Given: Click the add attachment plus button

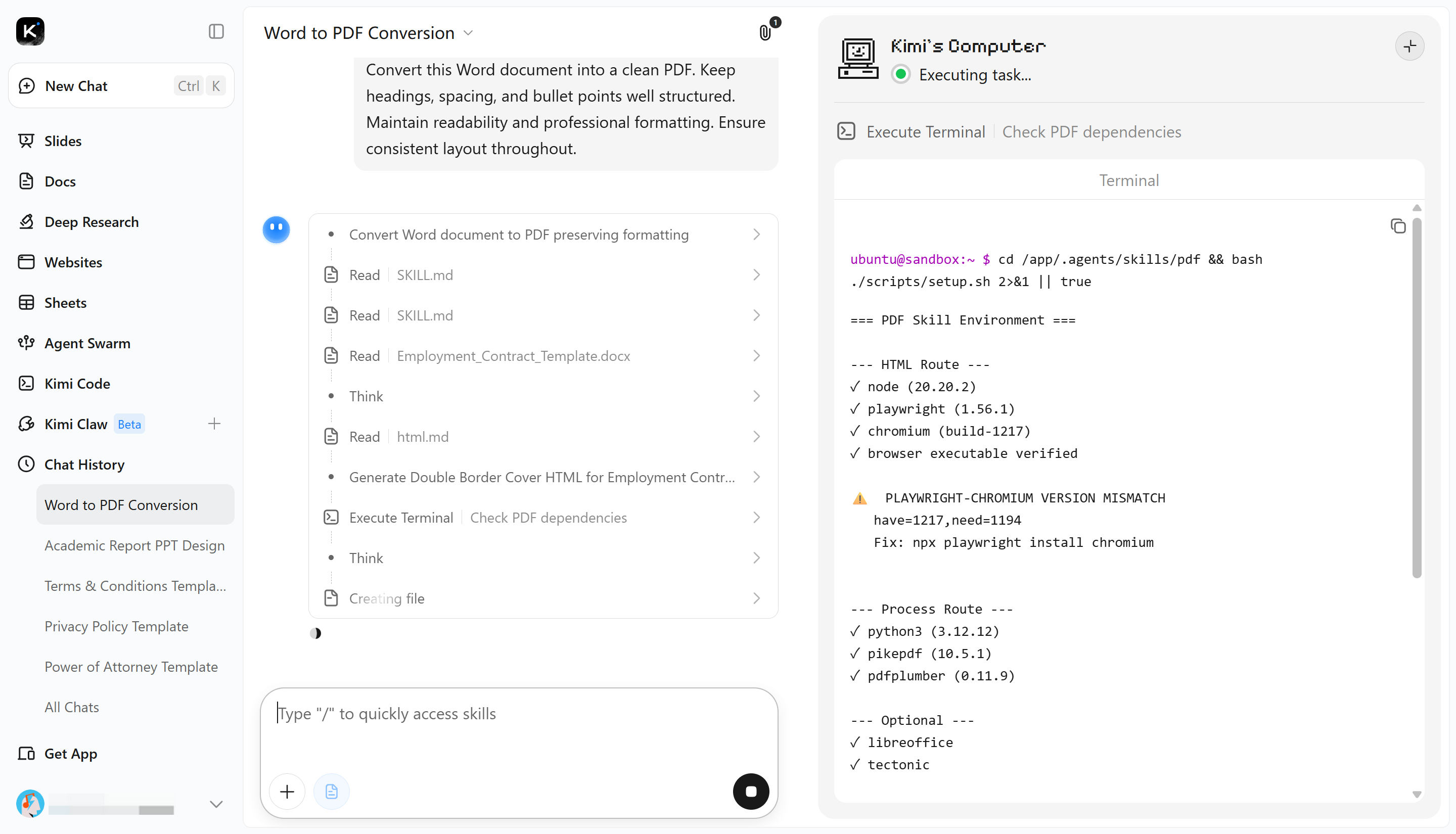Looking at the screenshot, I should pyautogui.click(x=287, y=791).
